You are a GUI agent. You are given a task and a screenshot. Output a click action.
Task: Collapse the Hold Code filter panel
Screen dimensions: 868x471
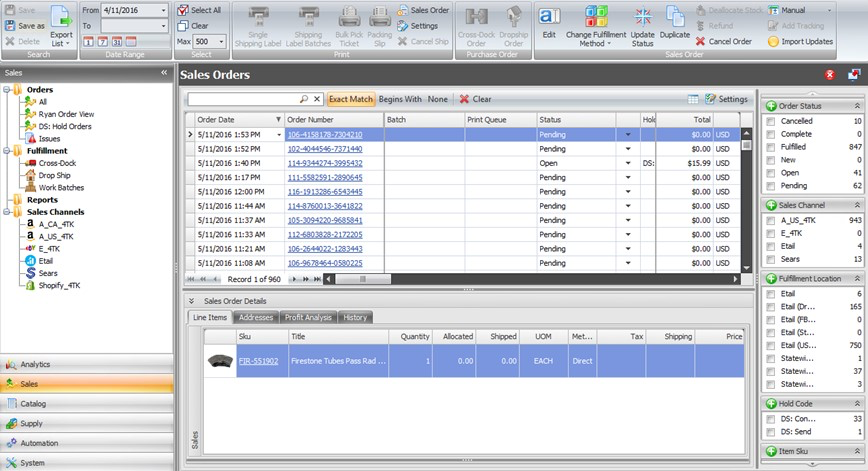pos(857,404)
